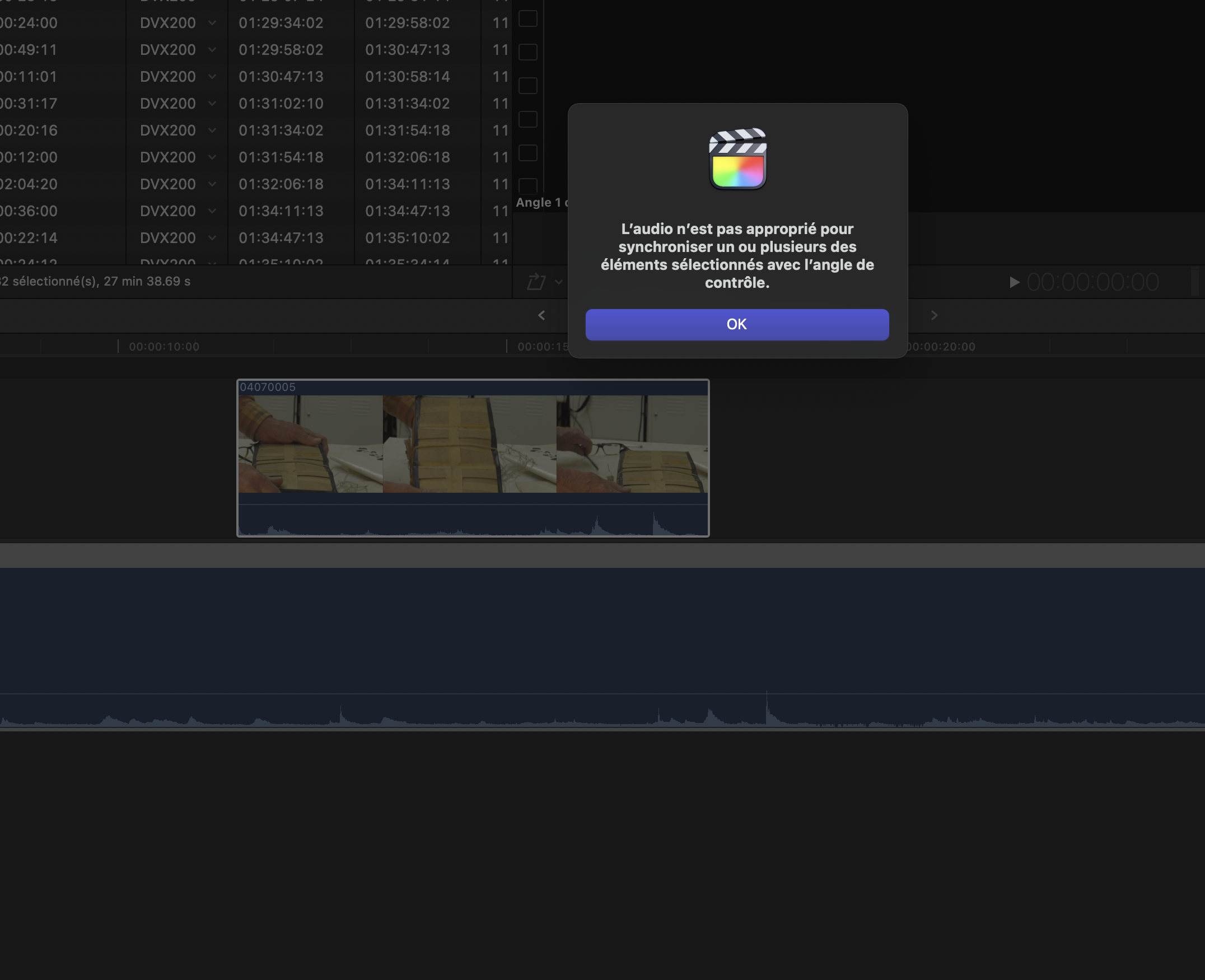Click the play icon beside the timecode
Screen dimensions: 1205x980
1014,282
